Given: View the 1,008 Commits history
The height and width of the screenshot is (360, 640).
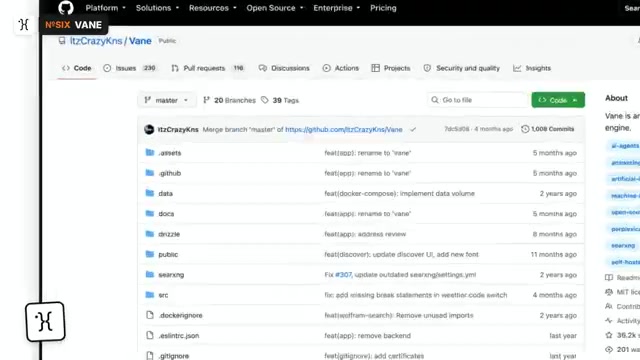Looking at the screenshot, I should (x=547, y=129).
